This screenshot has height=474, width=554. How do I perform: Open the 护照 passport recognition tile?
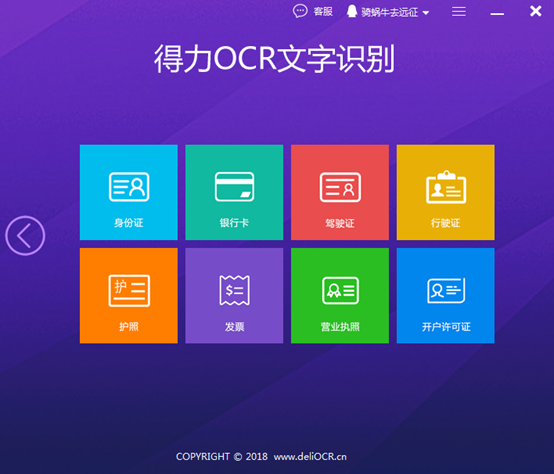point(129,296)
